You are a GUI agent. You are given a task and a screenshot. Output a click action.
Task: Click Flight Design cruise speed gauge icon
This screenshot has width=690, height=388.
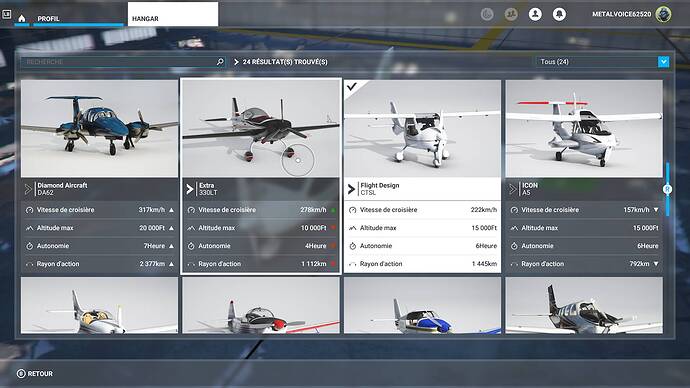pyautogui.click(x=352, y=210)
